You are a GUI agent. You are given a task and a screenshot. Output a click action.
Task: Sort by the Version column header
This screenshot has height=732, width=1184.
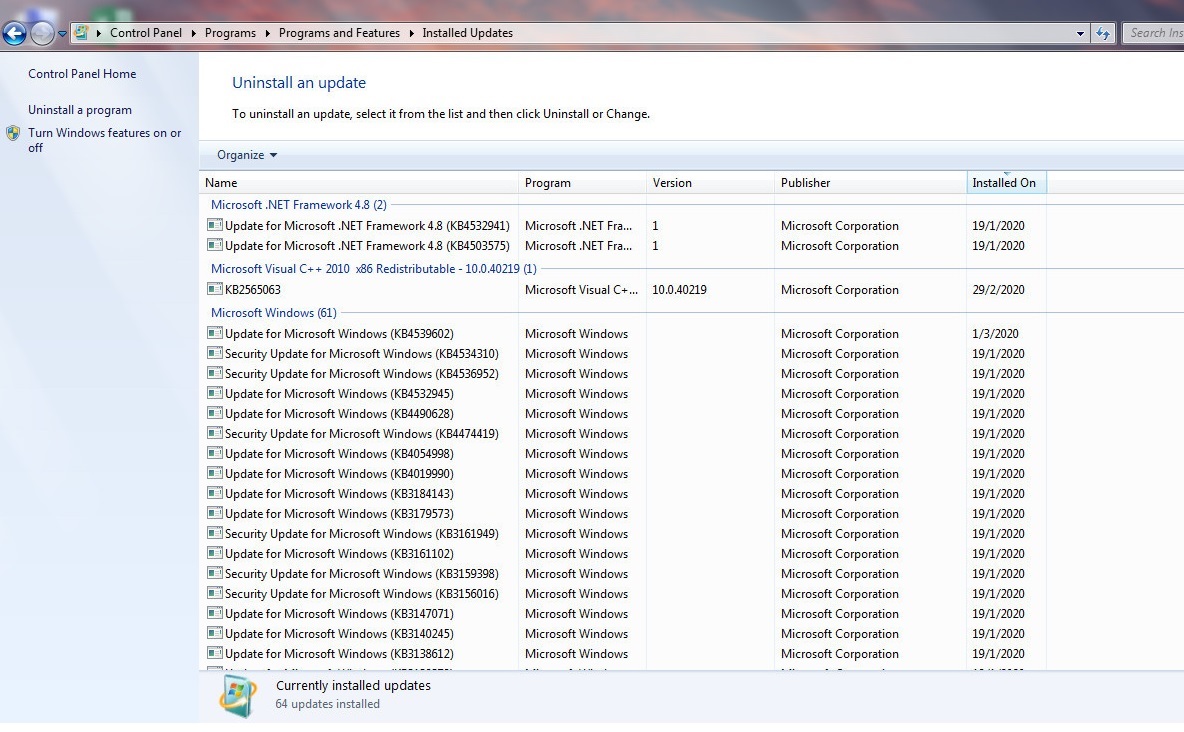pos(710,183)
